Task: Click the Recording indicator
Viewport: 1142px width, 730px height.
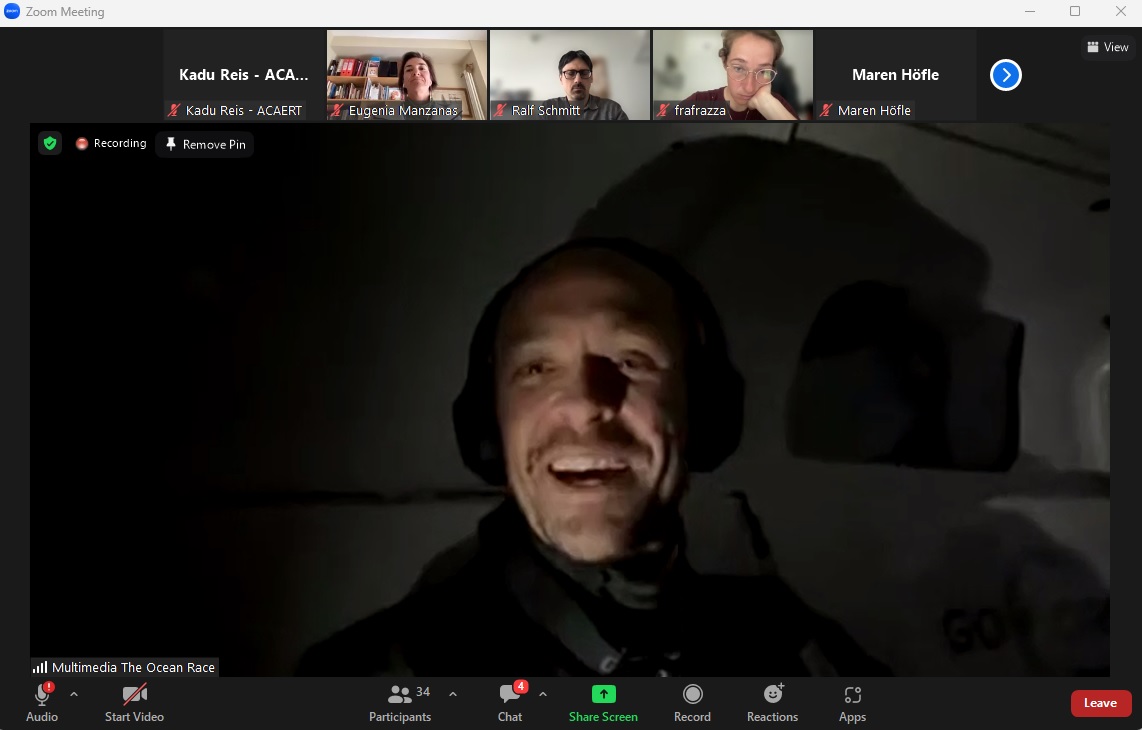Action: pyautogui.click(x=111, y=144)
